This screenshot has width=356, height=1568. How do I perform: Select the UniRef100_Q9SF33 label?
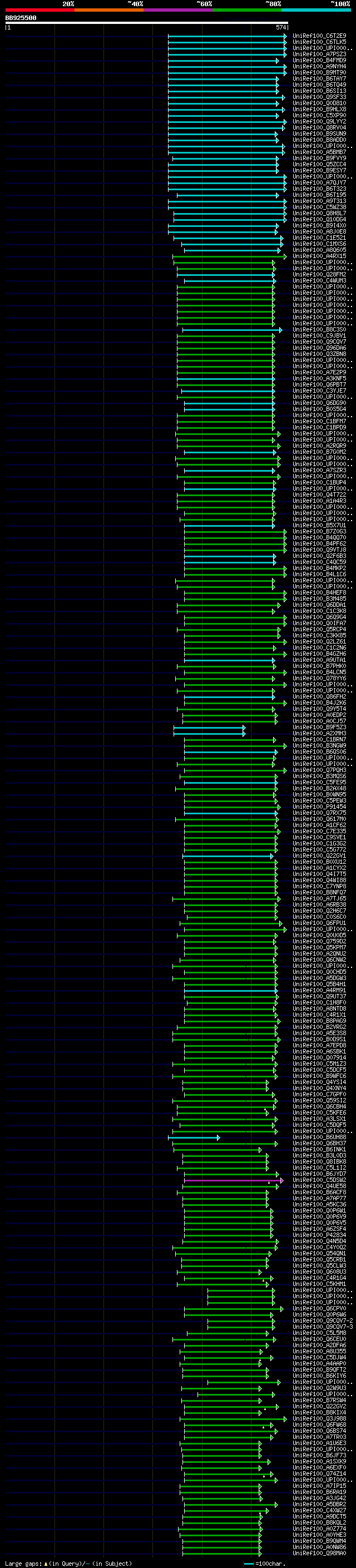coord(319,97)
